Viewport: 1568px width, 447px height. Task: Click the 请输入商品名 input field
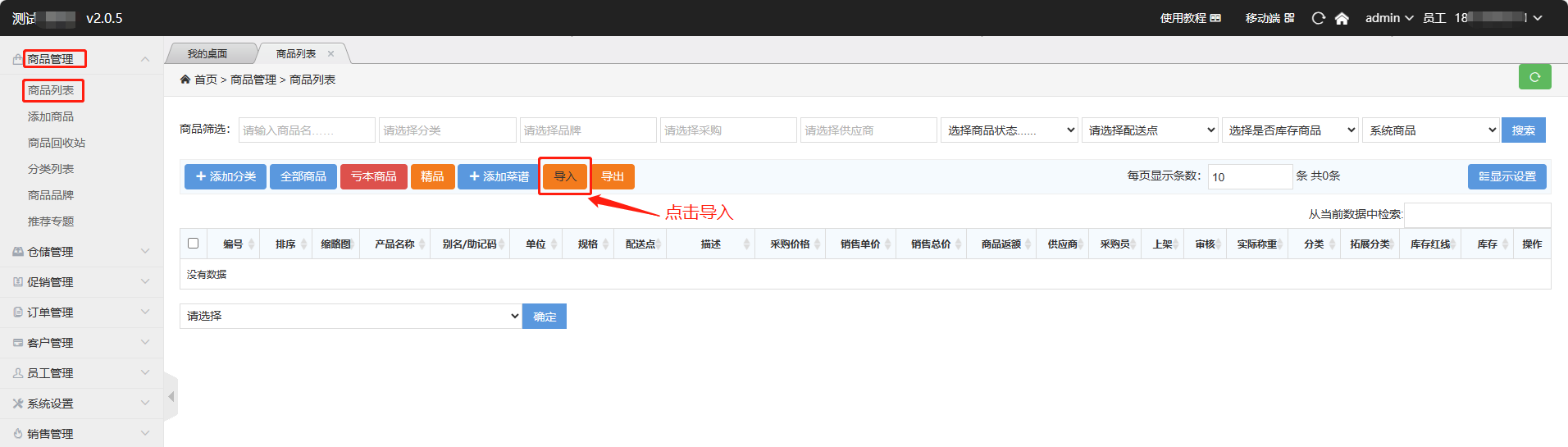(307, 130)
